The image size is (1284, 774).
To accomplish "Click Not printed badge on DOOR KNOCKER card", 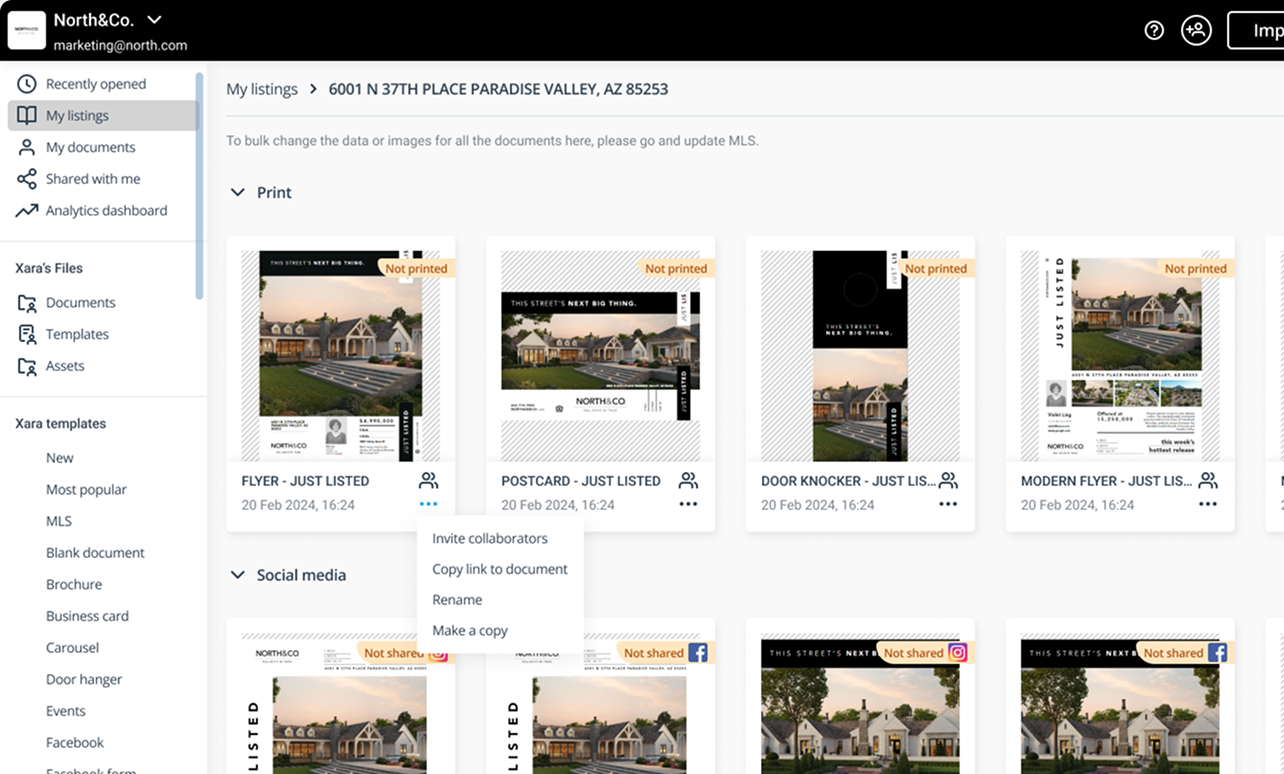I will tap(937, 268).
